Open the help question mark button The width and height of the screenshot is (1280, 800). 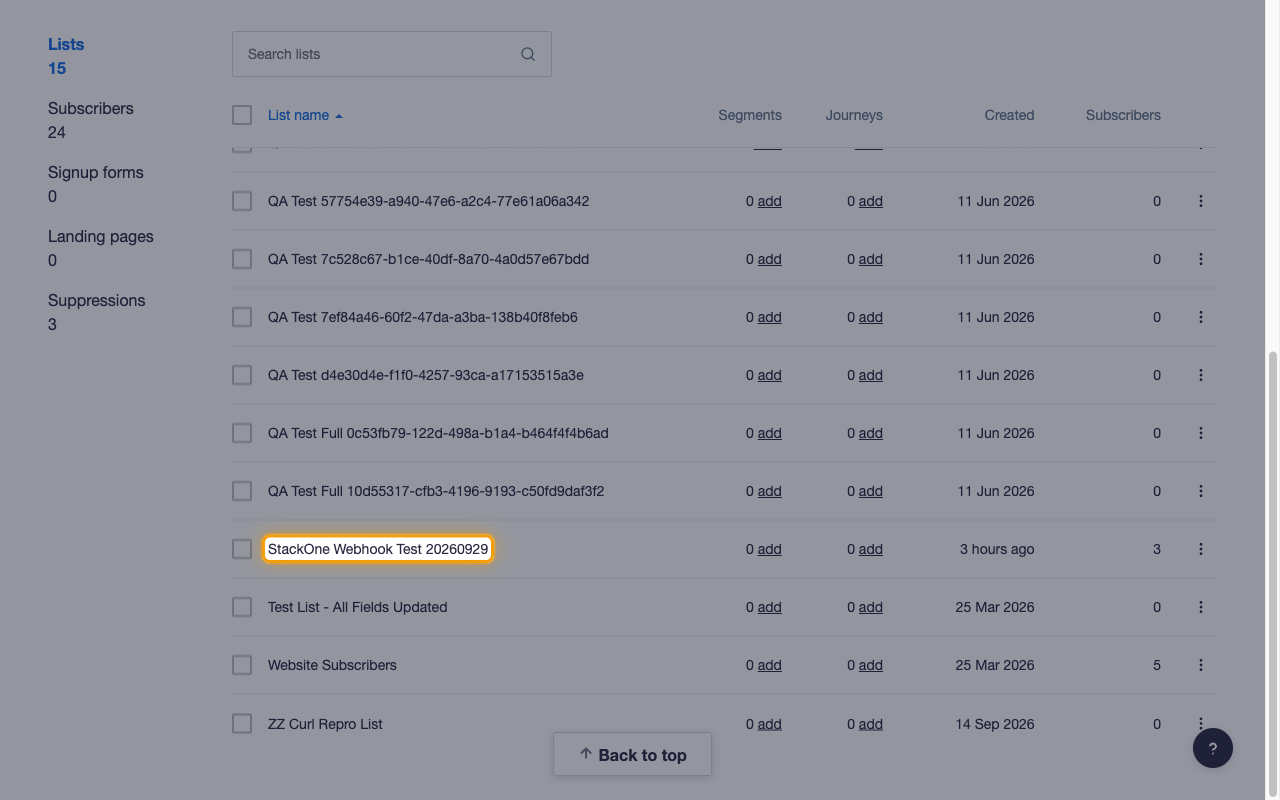tap(1213, 748)
